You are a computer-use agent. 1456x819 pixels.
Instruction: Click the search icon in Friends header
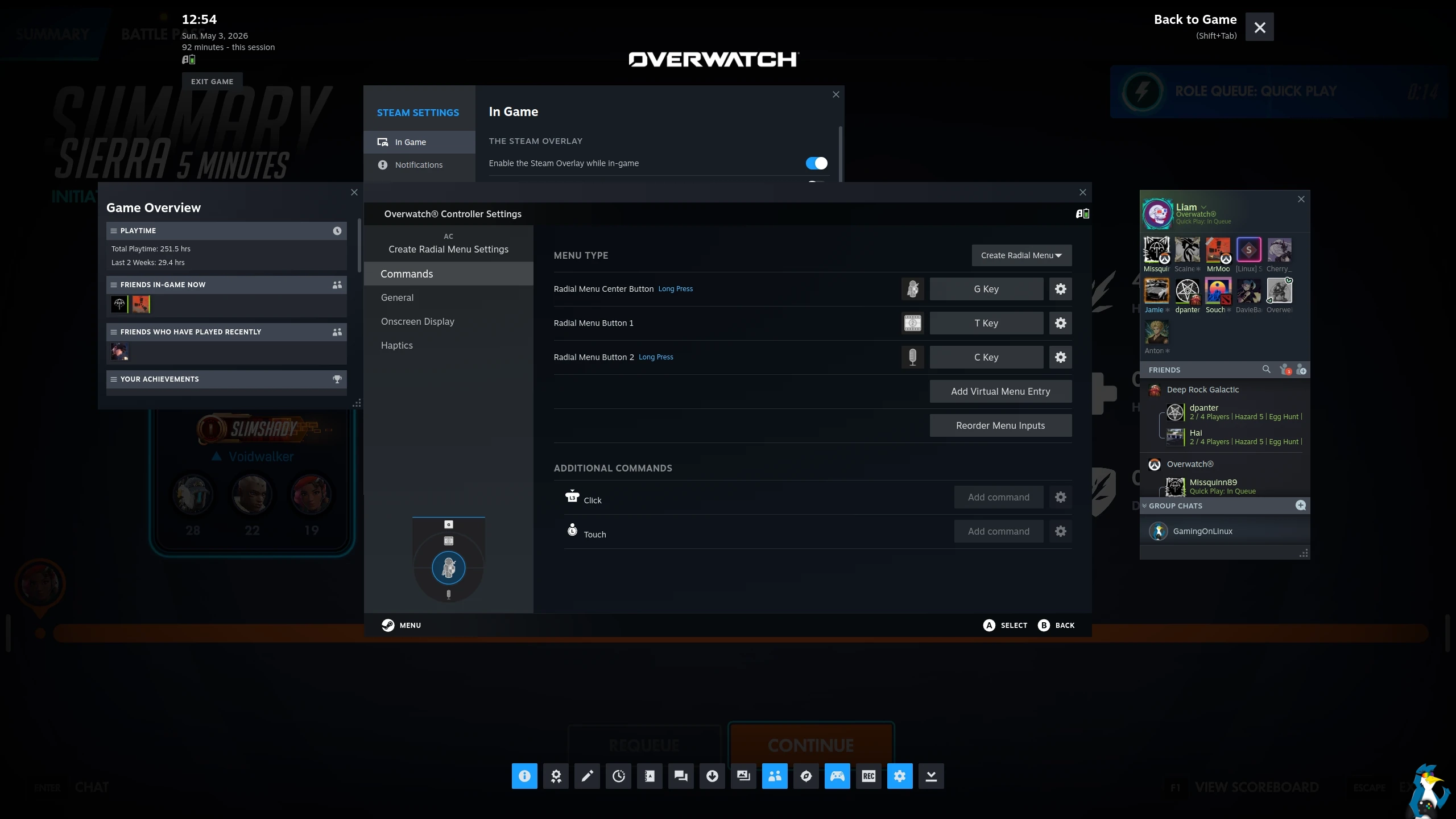click(x=1266, y=370)
